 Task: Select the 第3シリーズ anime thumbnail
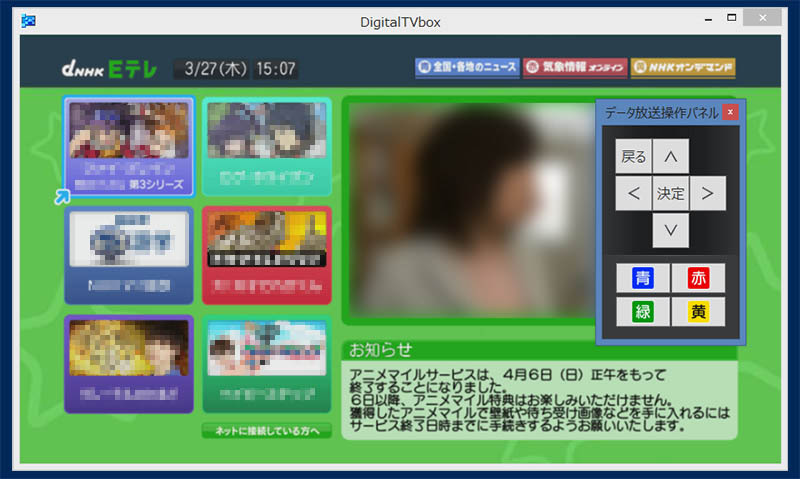[x=128, y=148]
